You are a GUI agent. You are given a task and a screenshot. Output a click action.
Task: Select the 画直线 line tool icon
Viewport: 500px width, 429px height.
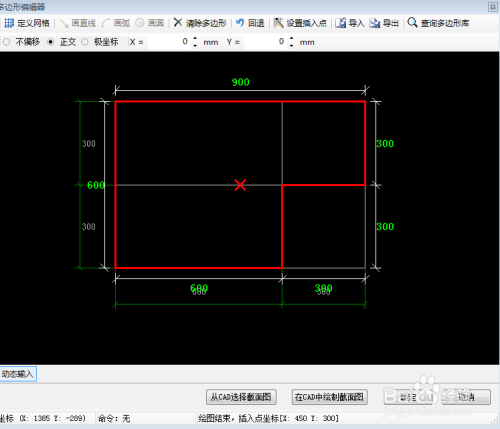(64, 23)
